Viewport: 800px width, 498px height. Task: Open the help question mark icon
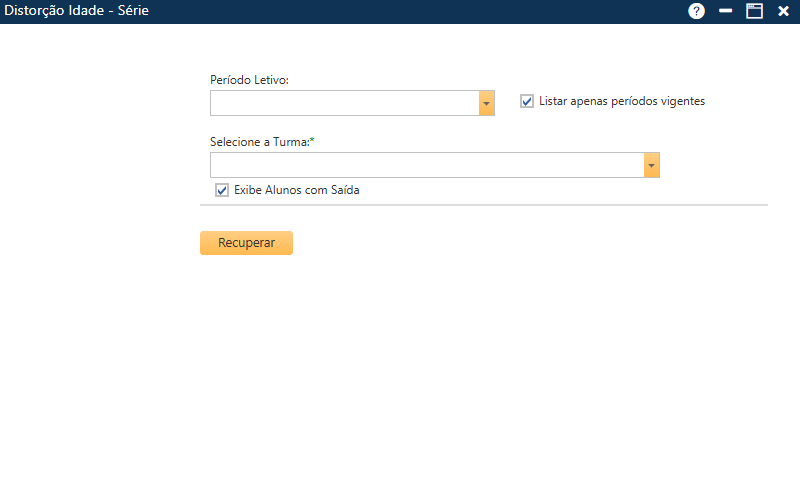tap(697, 11)
